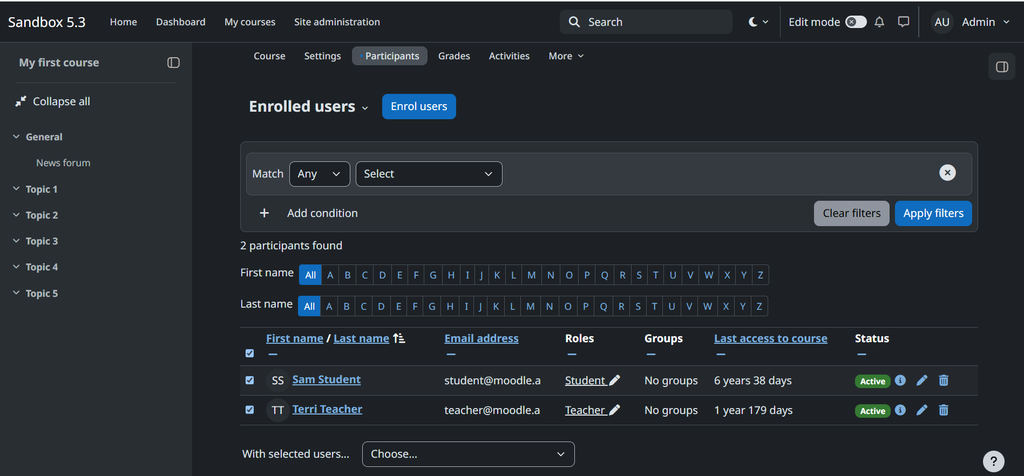Open the block drawer icon at right
The image size is (1024, 476).
pos(1002,67)
